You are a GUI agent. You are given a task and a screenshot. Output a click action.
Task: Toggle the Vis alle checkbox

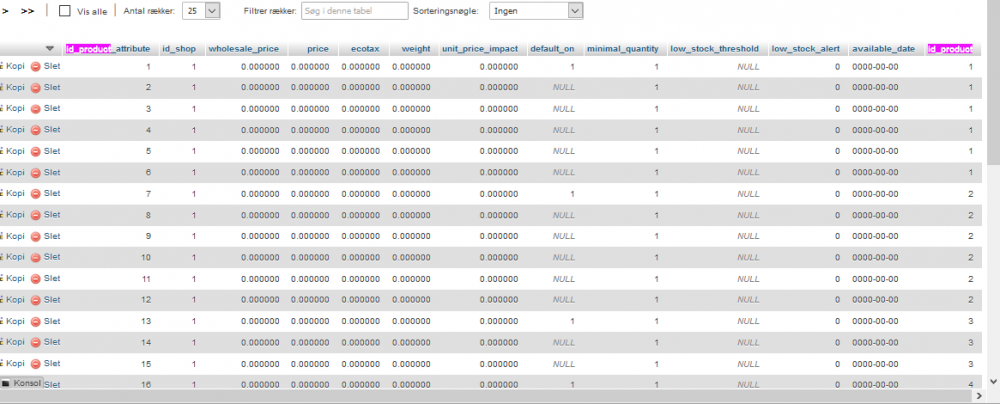(64, 11)
